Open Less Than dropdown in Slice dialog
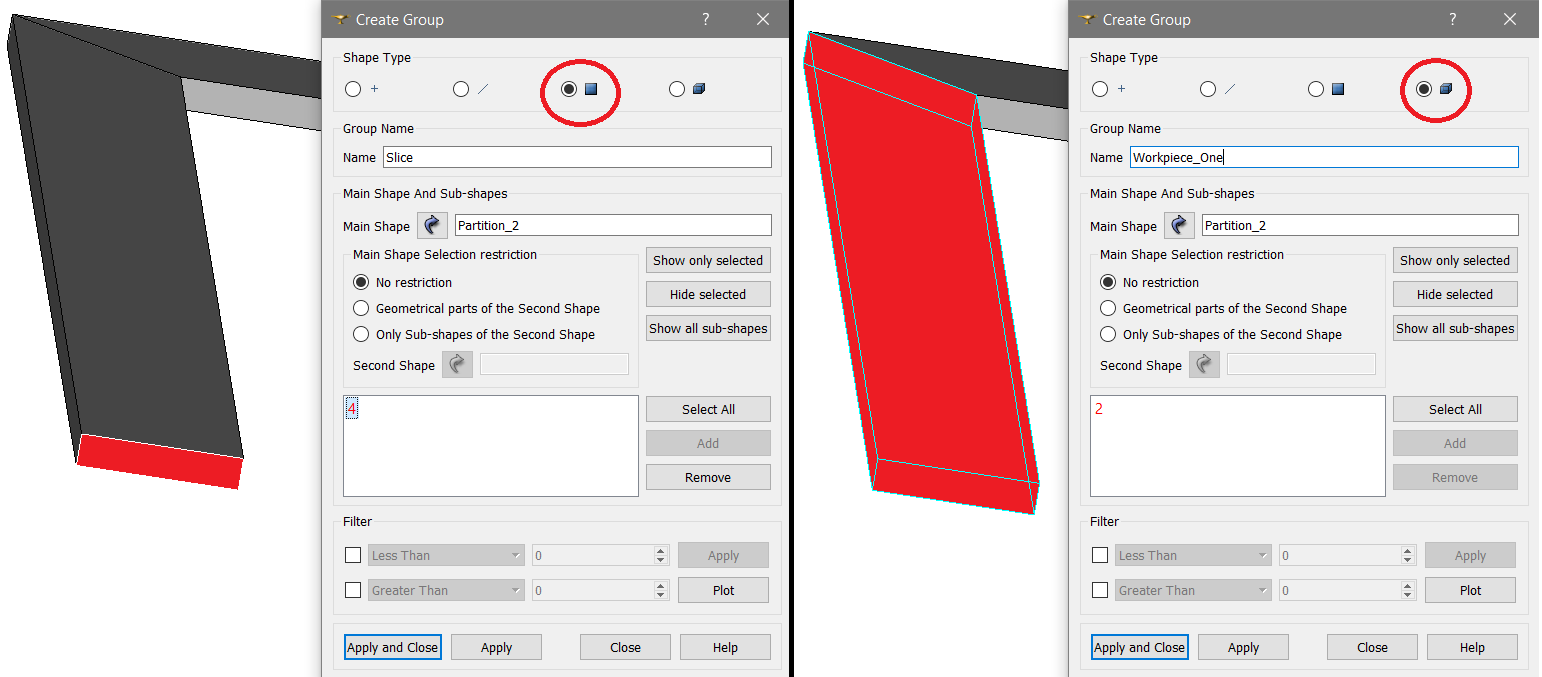 click(446, 555)
